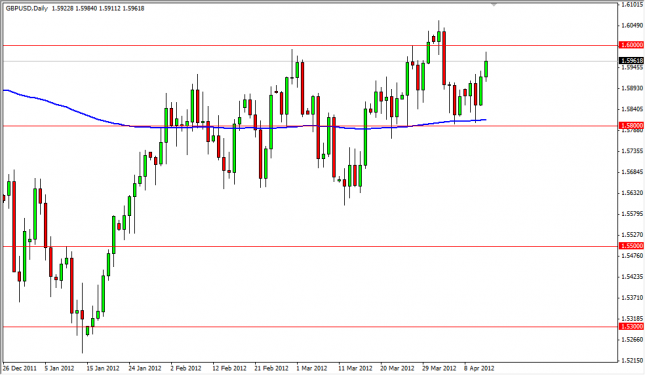645x375 pixels.
Task: Click the 1.53185 price axis label
Action: pyautogui.click(x=632, y=319)
